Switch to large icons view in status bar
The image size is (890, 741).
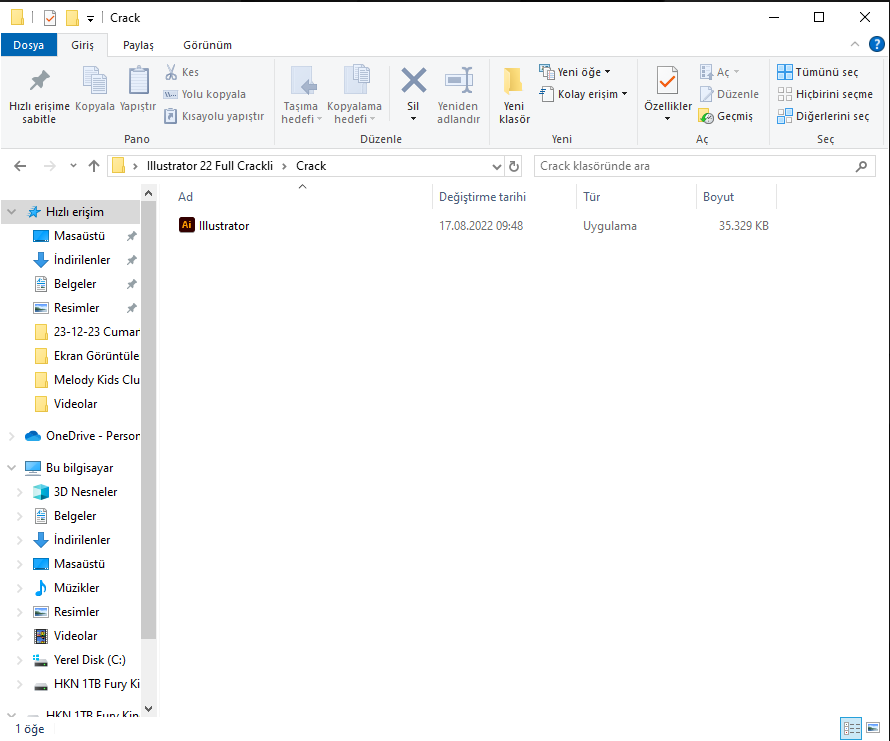pos(873,728)
